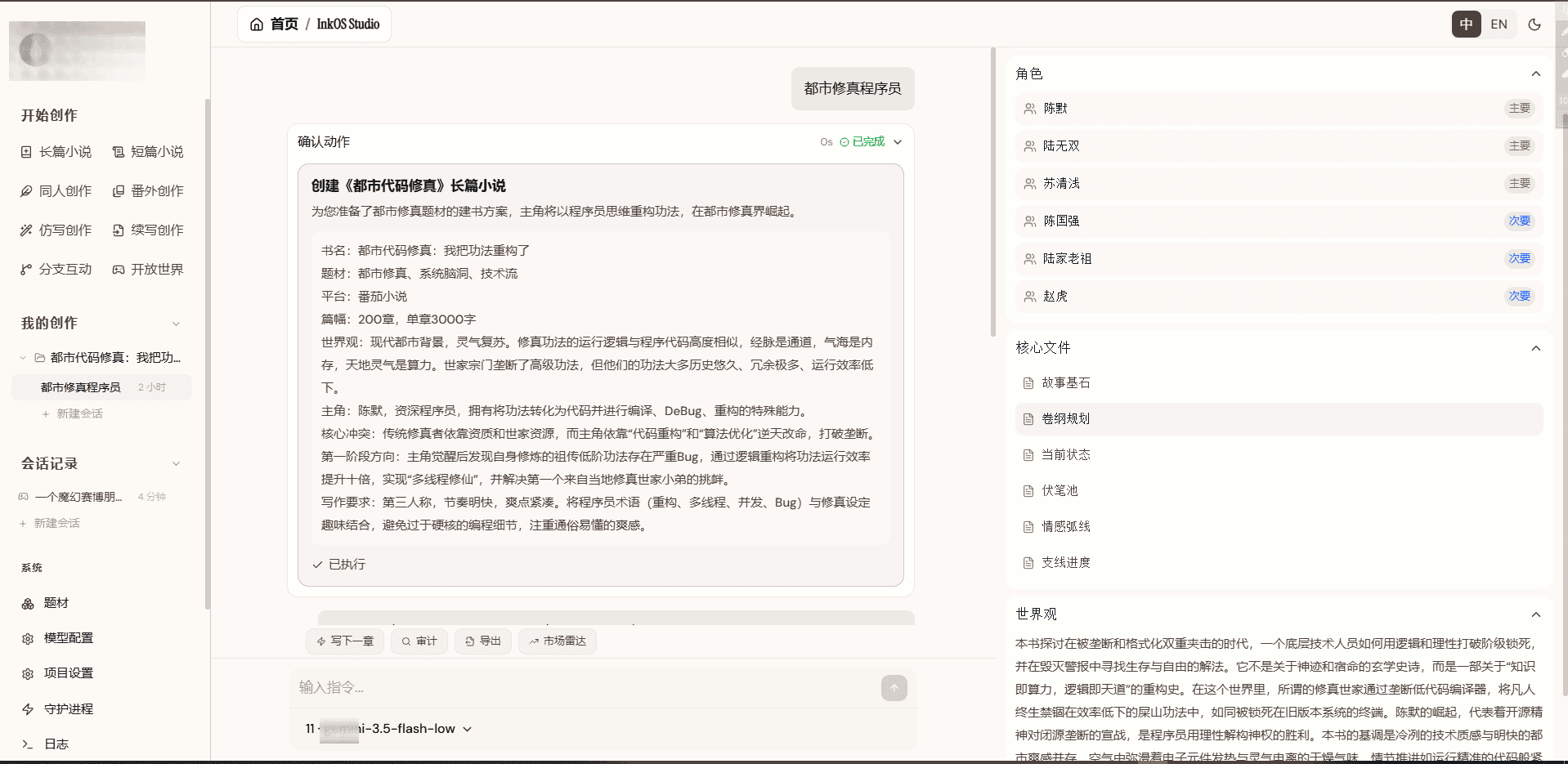Collapse the 角色 panel
This screenshot has width=1568, height=764.
click(x=1536, y=74)
